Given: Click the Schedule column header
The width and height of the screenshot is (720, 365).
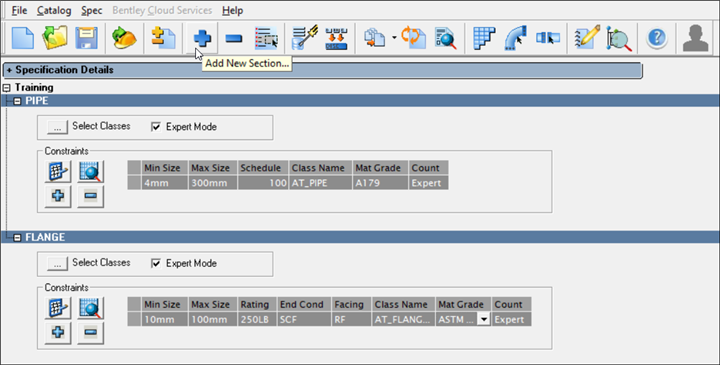Looking at the screenshot, I should [x=263, y=168].
